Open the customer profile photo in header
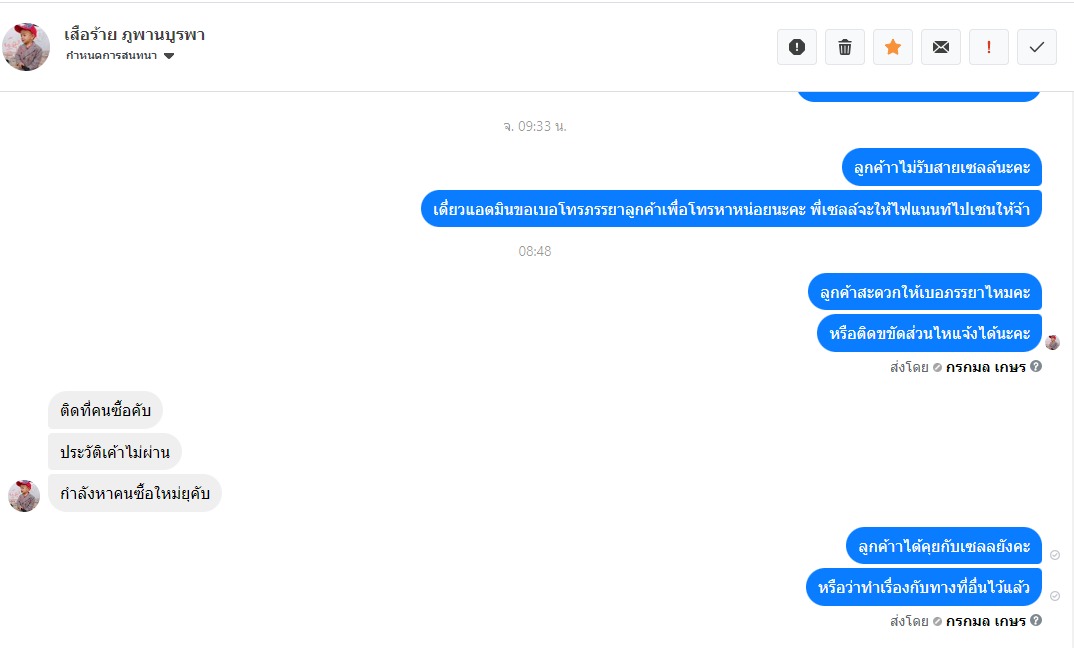 pyautogui.click(x=26, y=47)
